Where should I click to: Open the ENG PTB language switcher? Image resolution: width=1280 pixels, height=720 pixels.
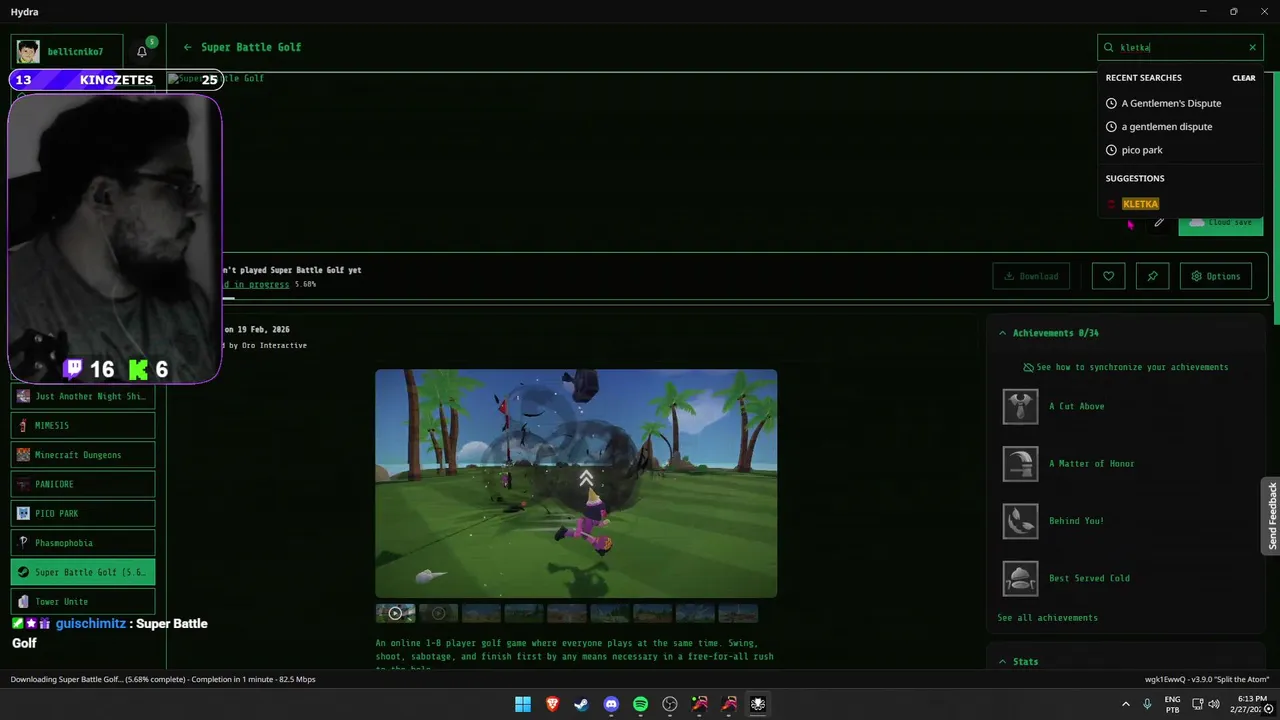point(1173,704)
